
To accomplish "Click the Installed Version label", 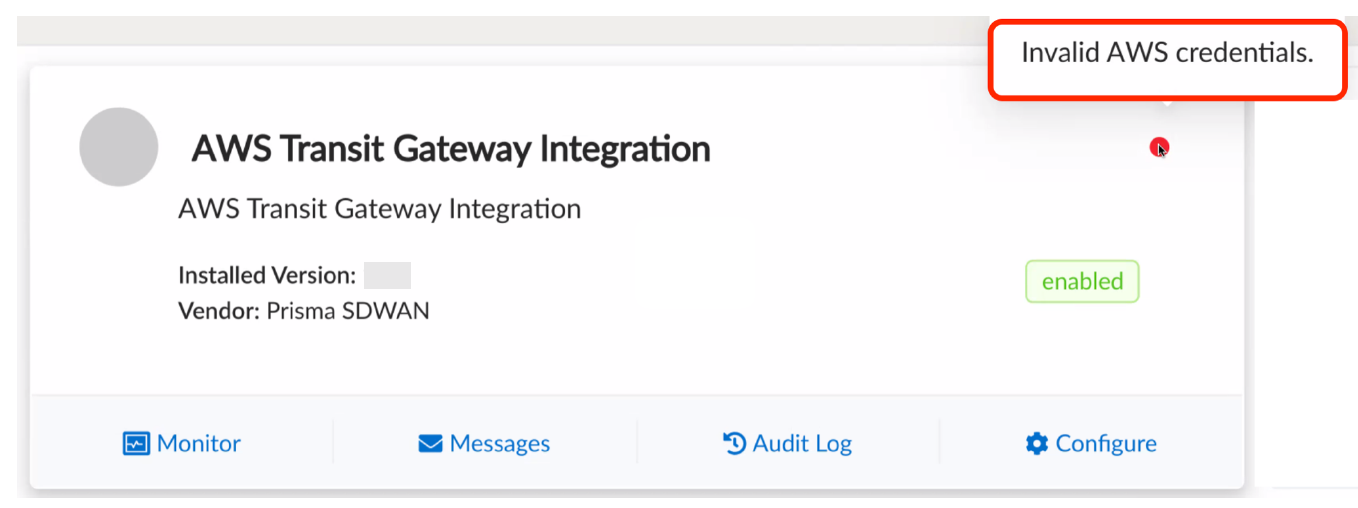I will [x=267, y=275].
